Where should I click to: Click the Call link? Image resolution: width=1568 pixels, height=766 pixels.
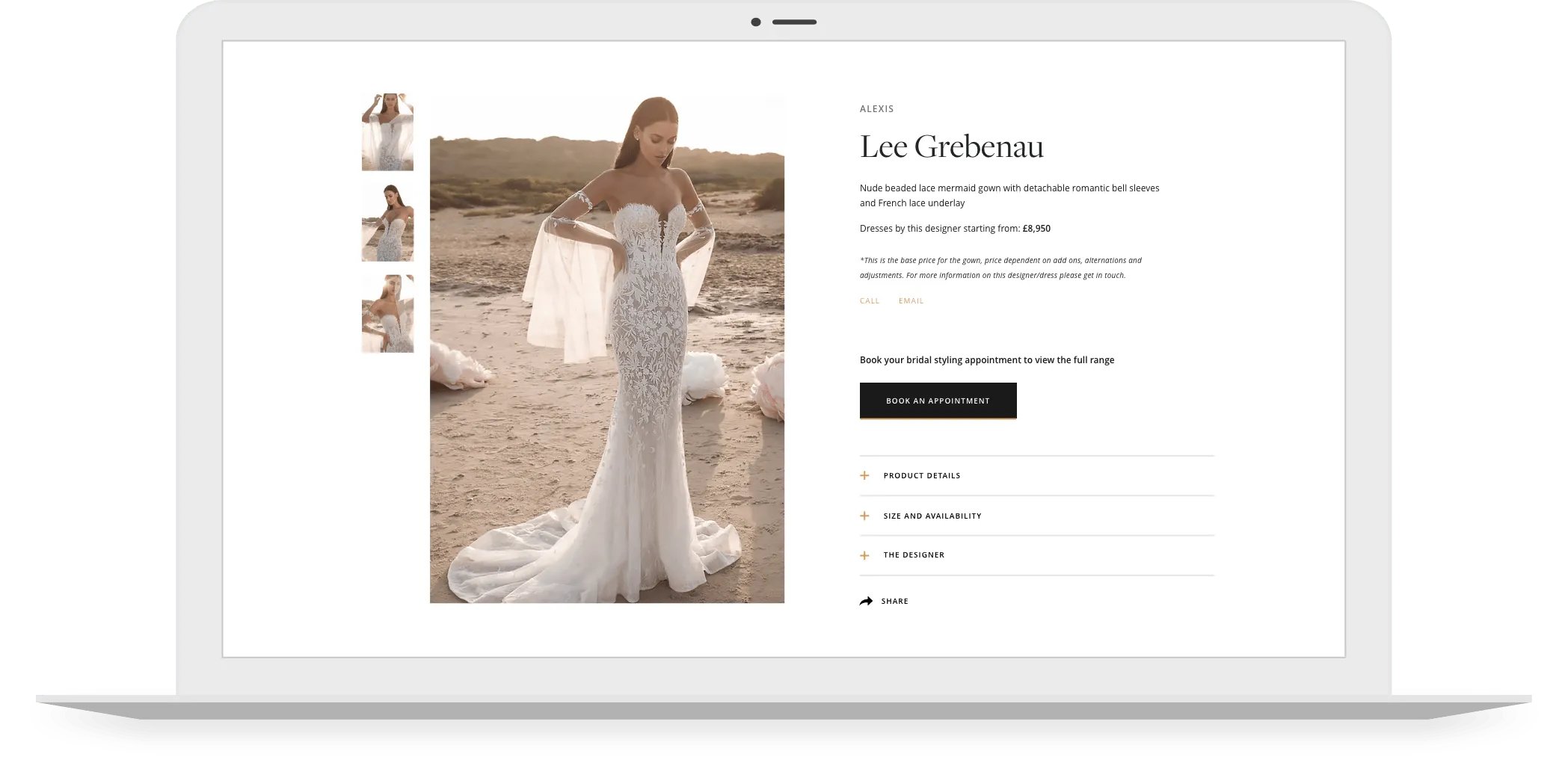870,301
